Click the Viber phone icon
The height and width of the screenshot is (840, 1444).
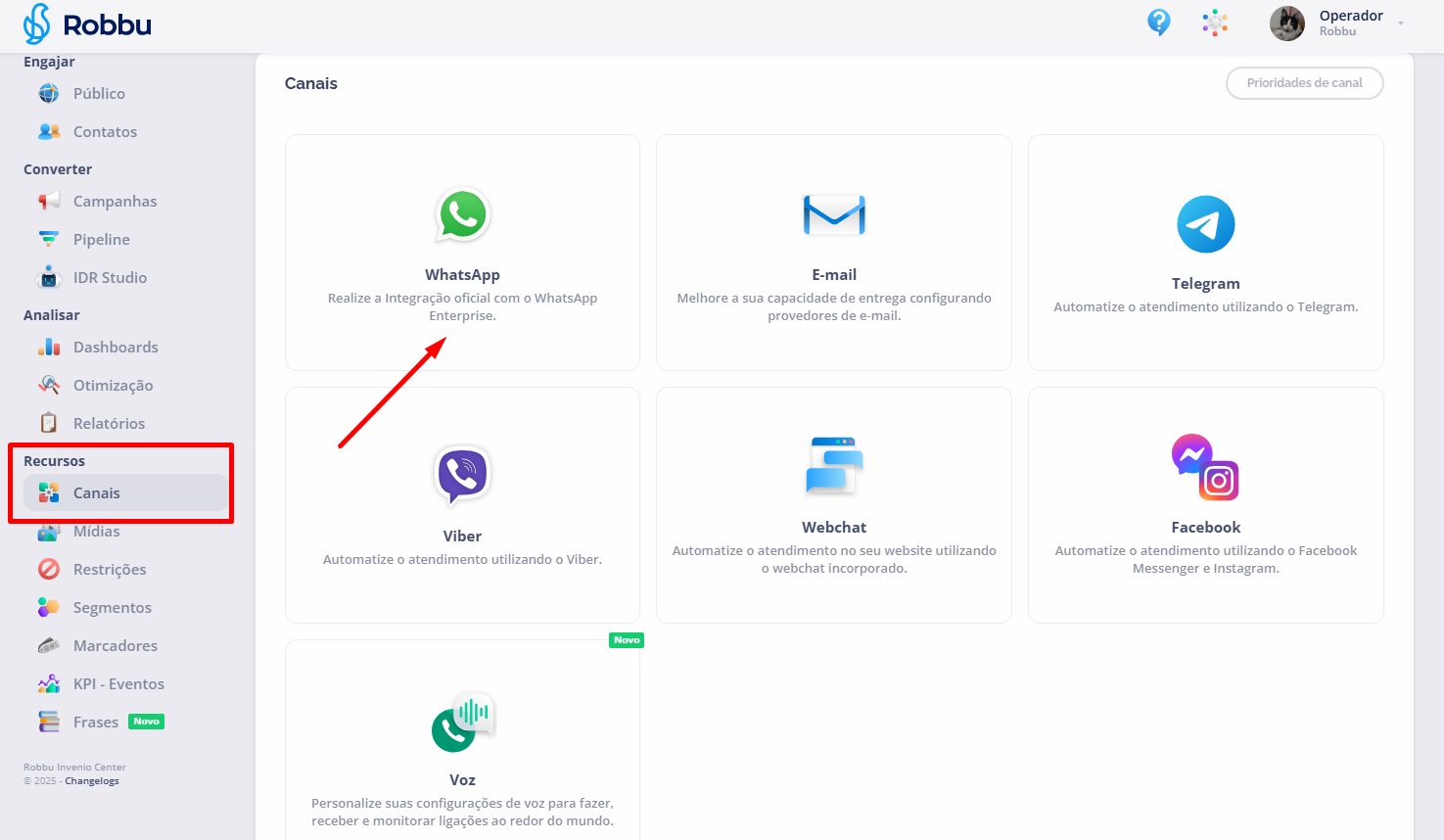pos(462,475)
